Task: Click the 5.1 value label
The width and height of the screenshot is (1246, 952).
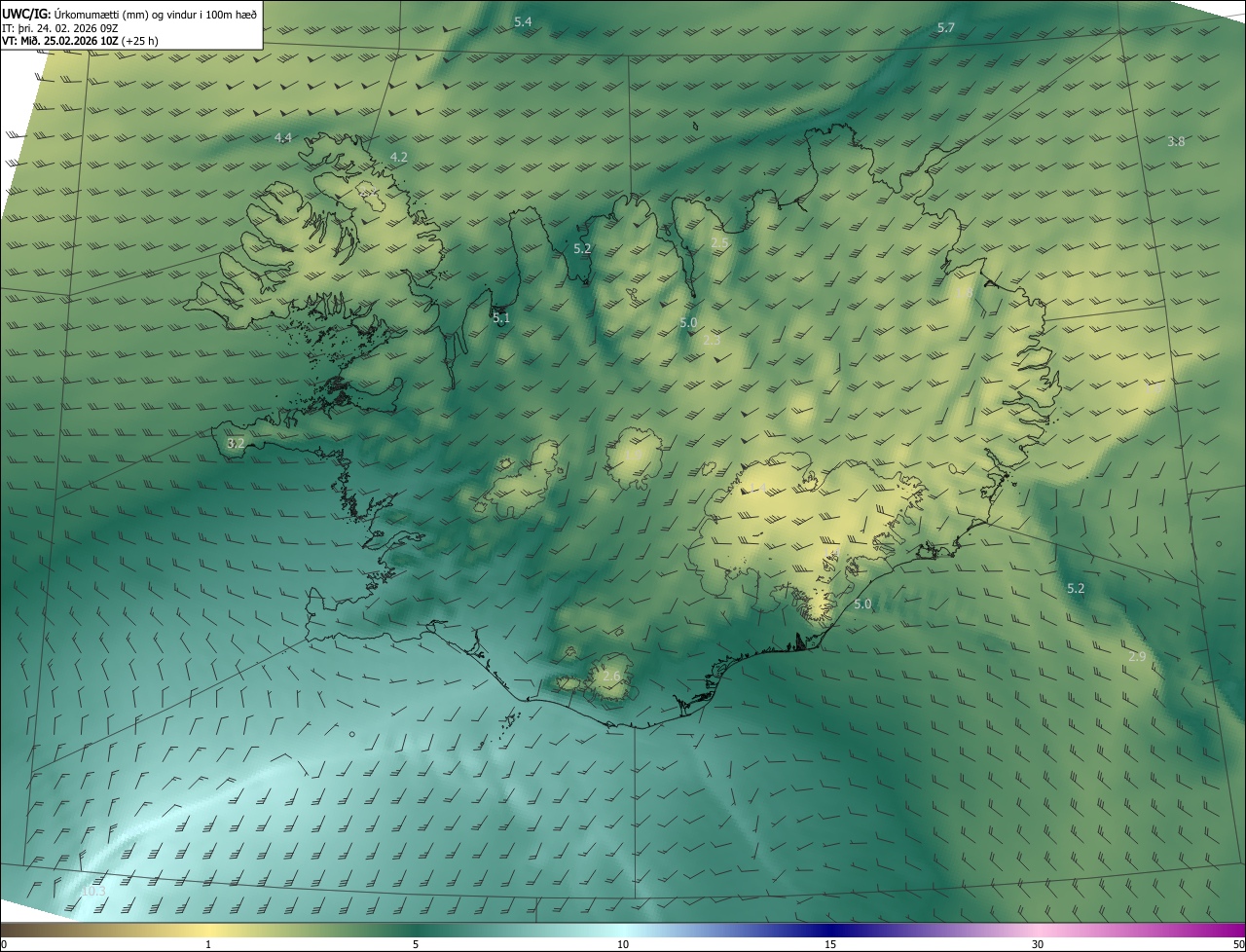Action: (500, 318)
